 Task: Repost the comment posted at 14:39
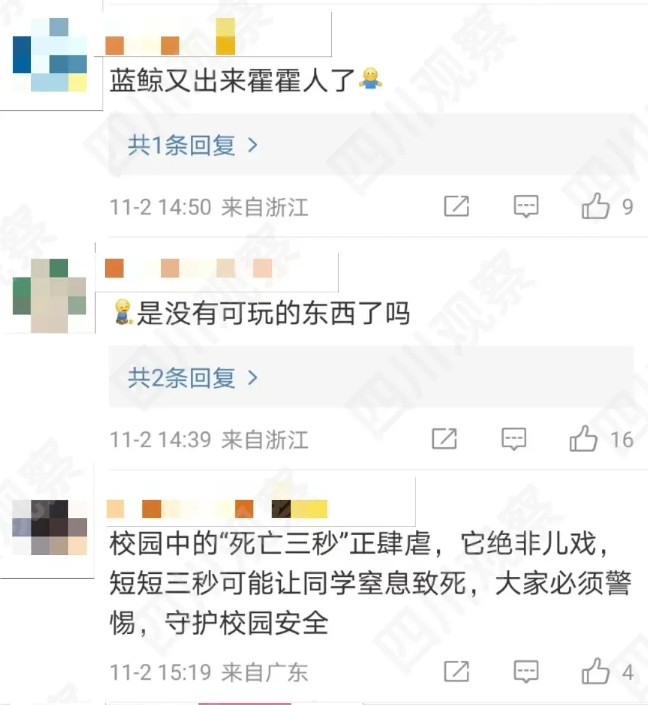tap(444, 439)
